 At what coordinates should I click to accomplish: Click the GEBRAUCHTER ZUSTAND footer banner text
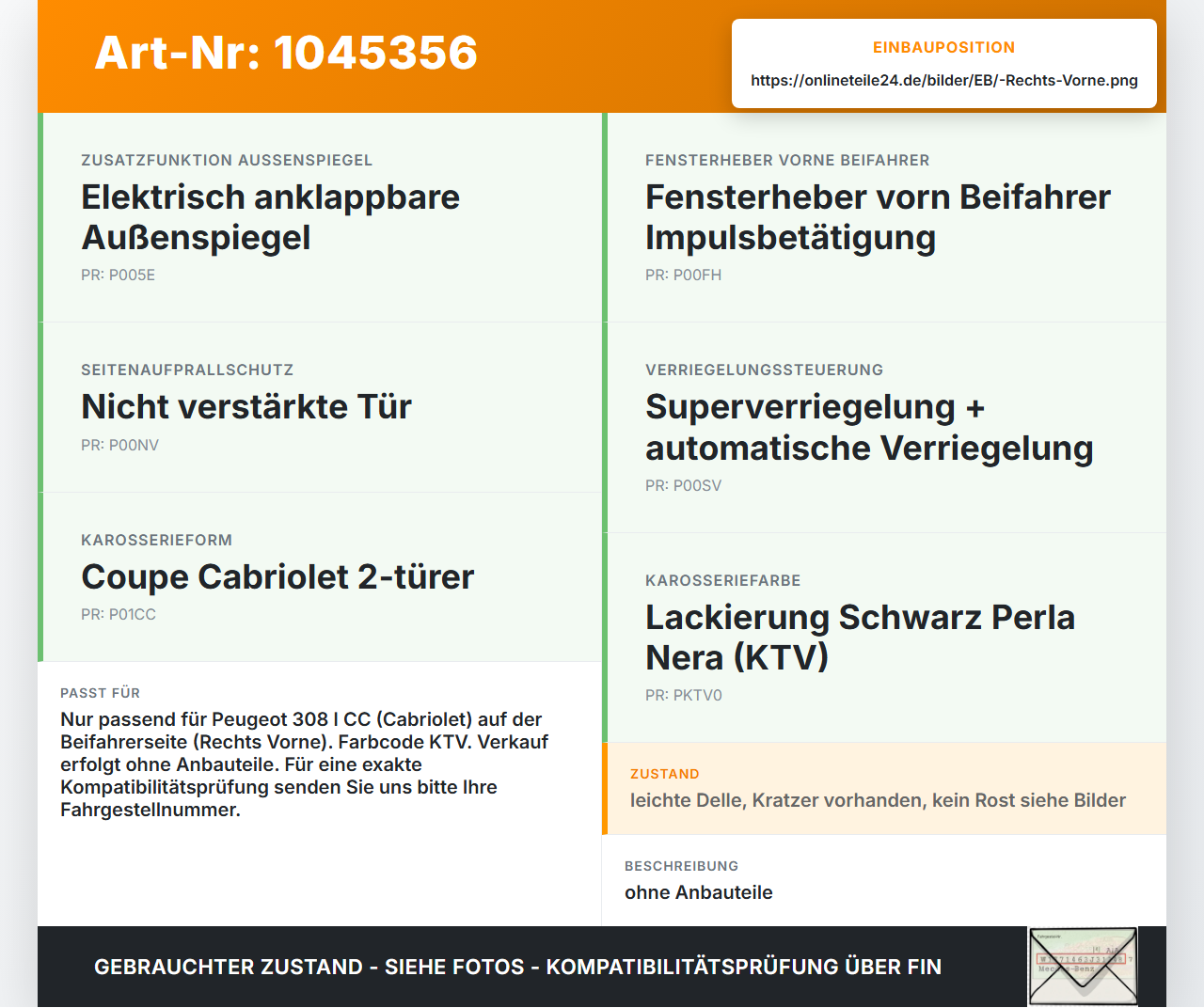(517, 967)
